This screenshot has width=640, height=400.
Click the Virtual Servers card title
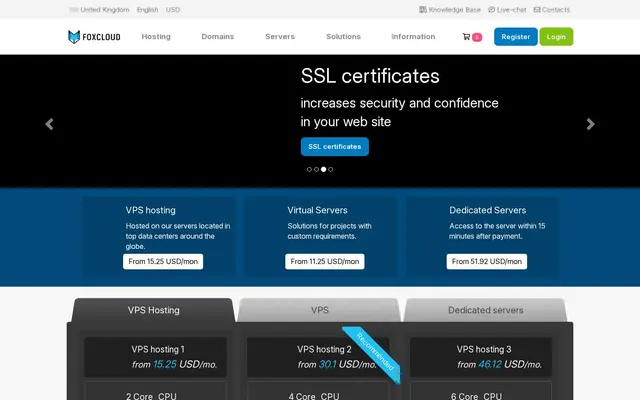click(x=317, y=210)
